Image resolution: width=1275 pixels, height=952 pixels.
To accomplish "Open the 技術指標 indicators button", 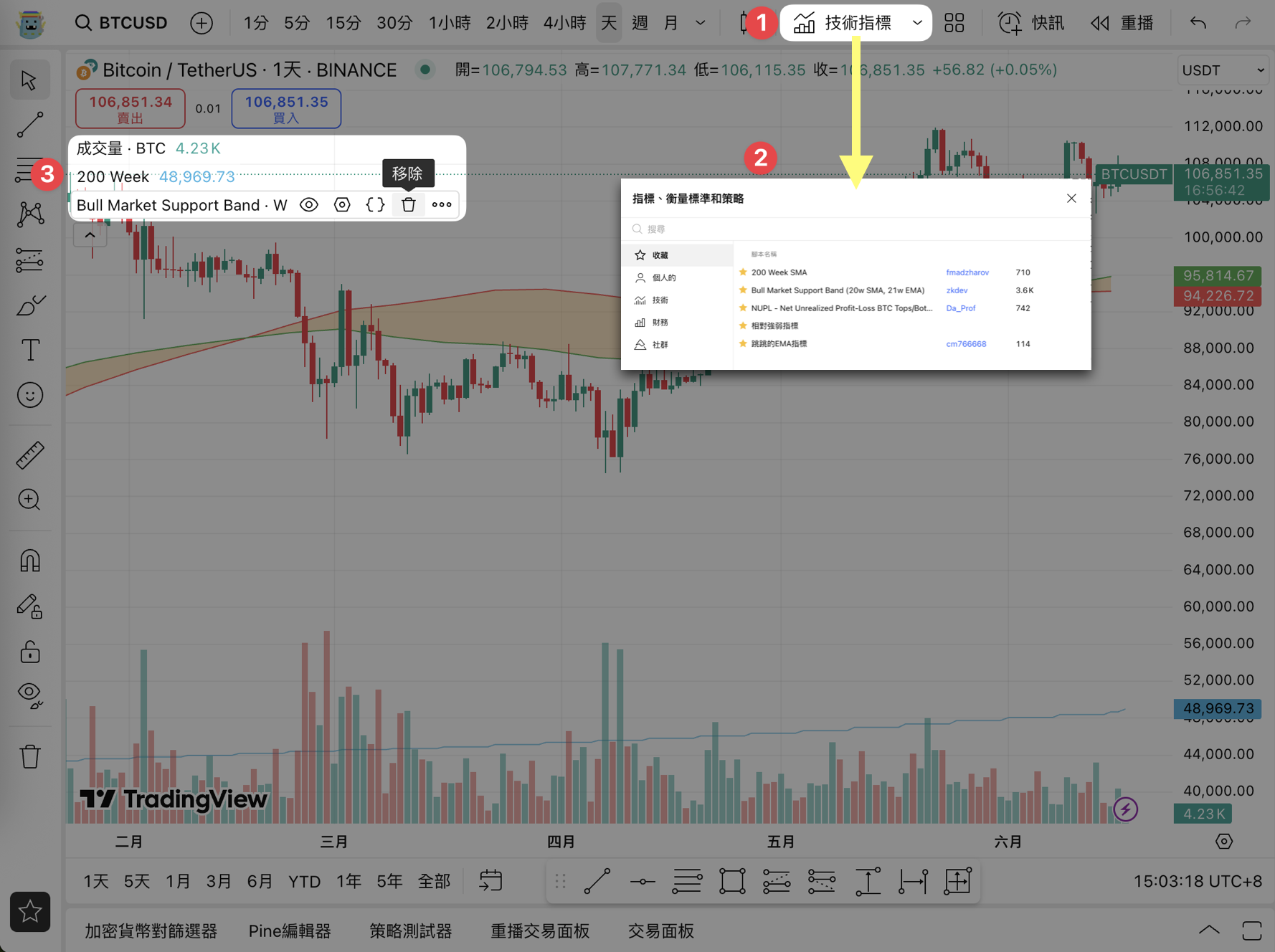I will coord(842,23).
